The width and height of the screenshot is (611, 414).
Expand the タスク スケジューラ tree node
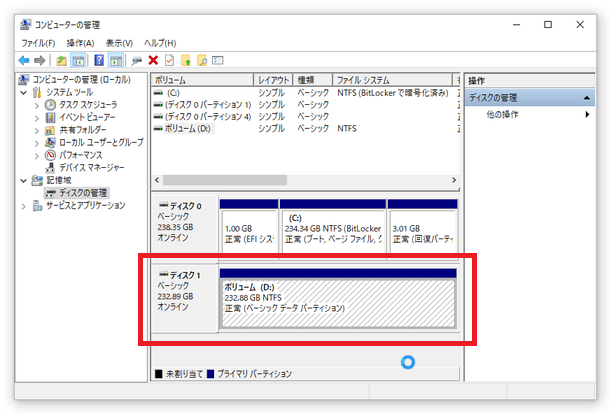37,105
